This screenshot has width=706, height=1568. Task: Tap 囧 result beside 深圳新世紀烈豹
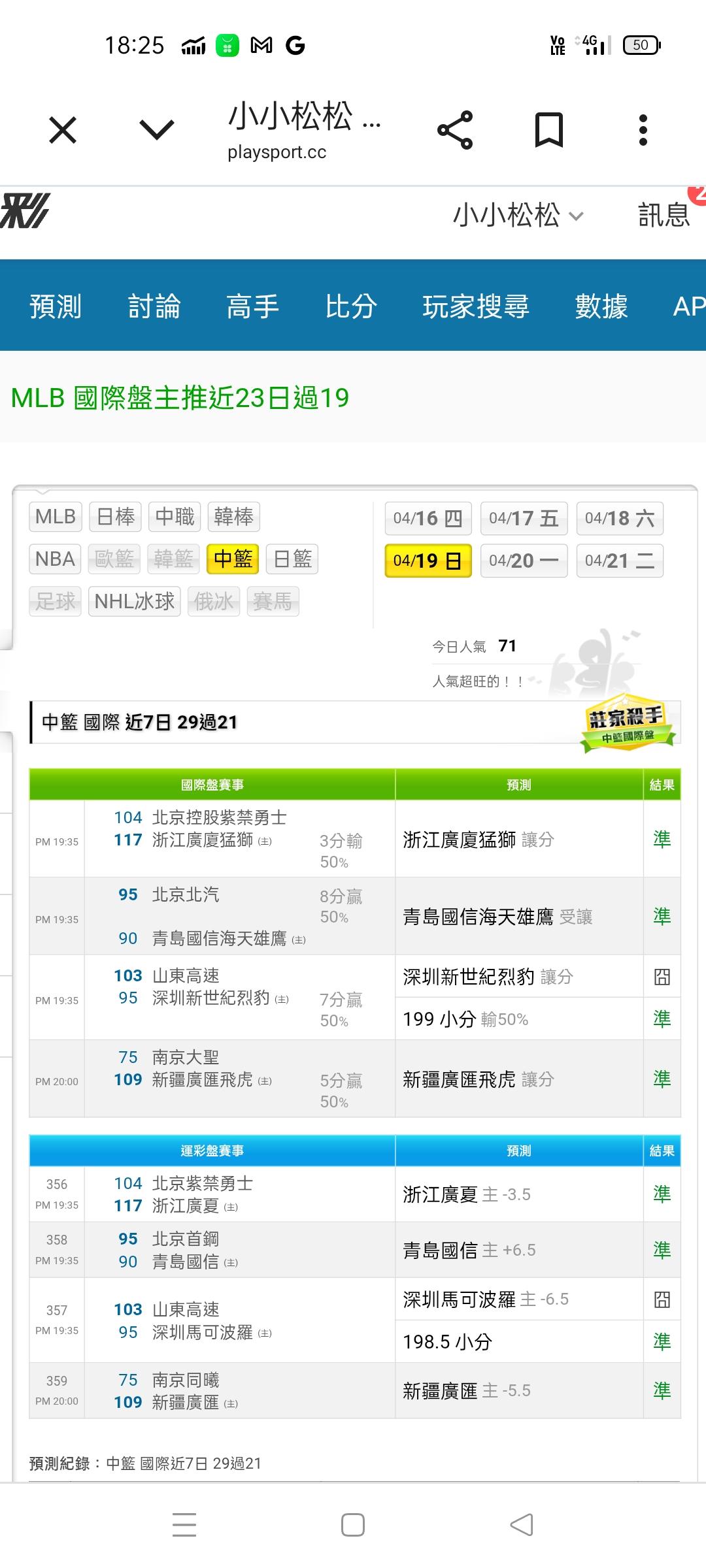tap(662, 977)
